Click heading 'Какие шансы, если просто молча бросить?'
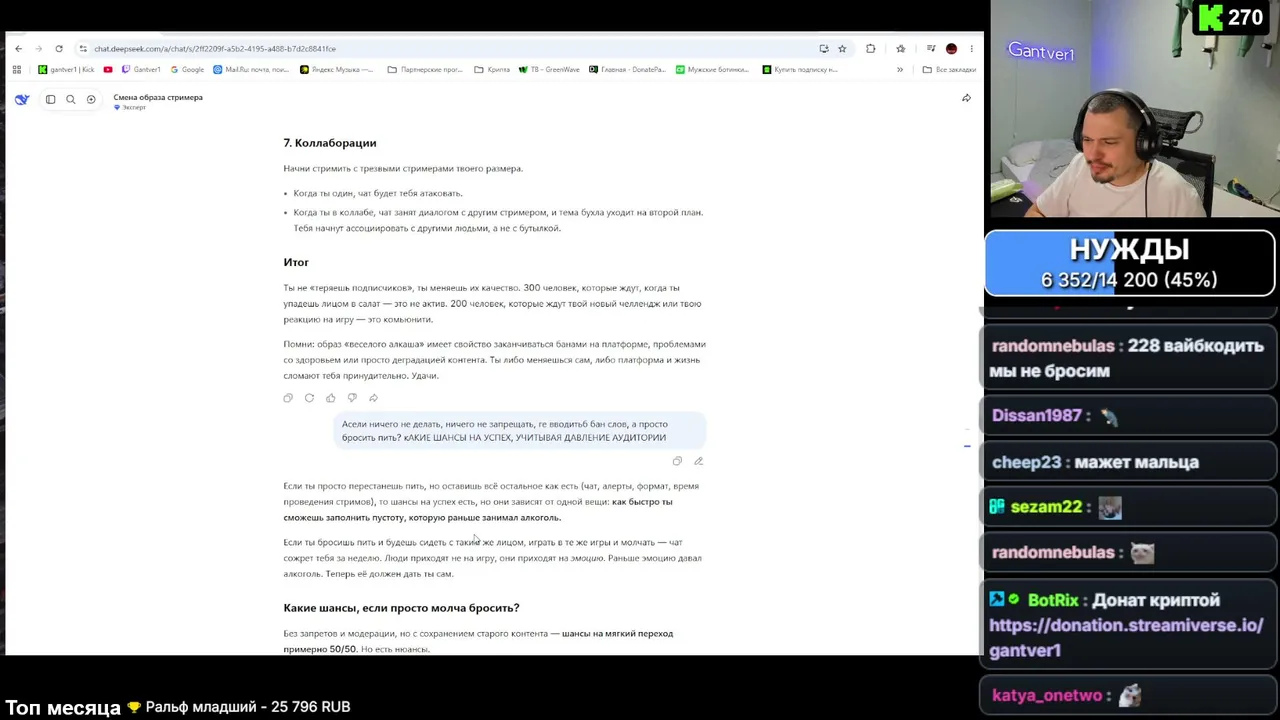This screenshot has width=1280, height=720. click(401, 608)
